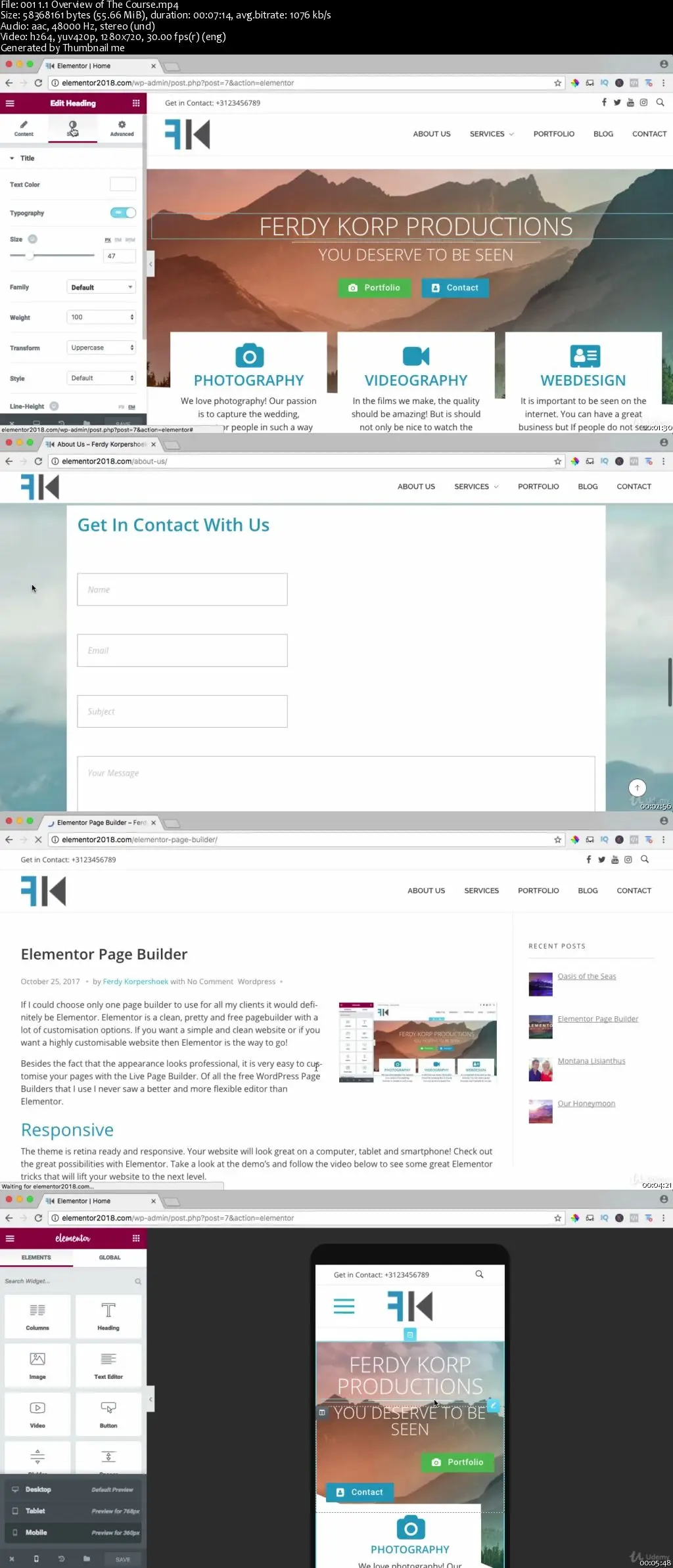673x1568 pixels.
Task: Open the Style dropdown showing Default
Action: (x=101, y=378)
